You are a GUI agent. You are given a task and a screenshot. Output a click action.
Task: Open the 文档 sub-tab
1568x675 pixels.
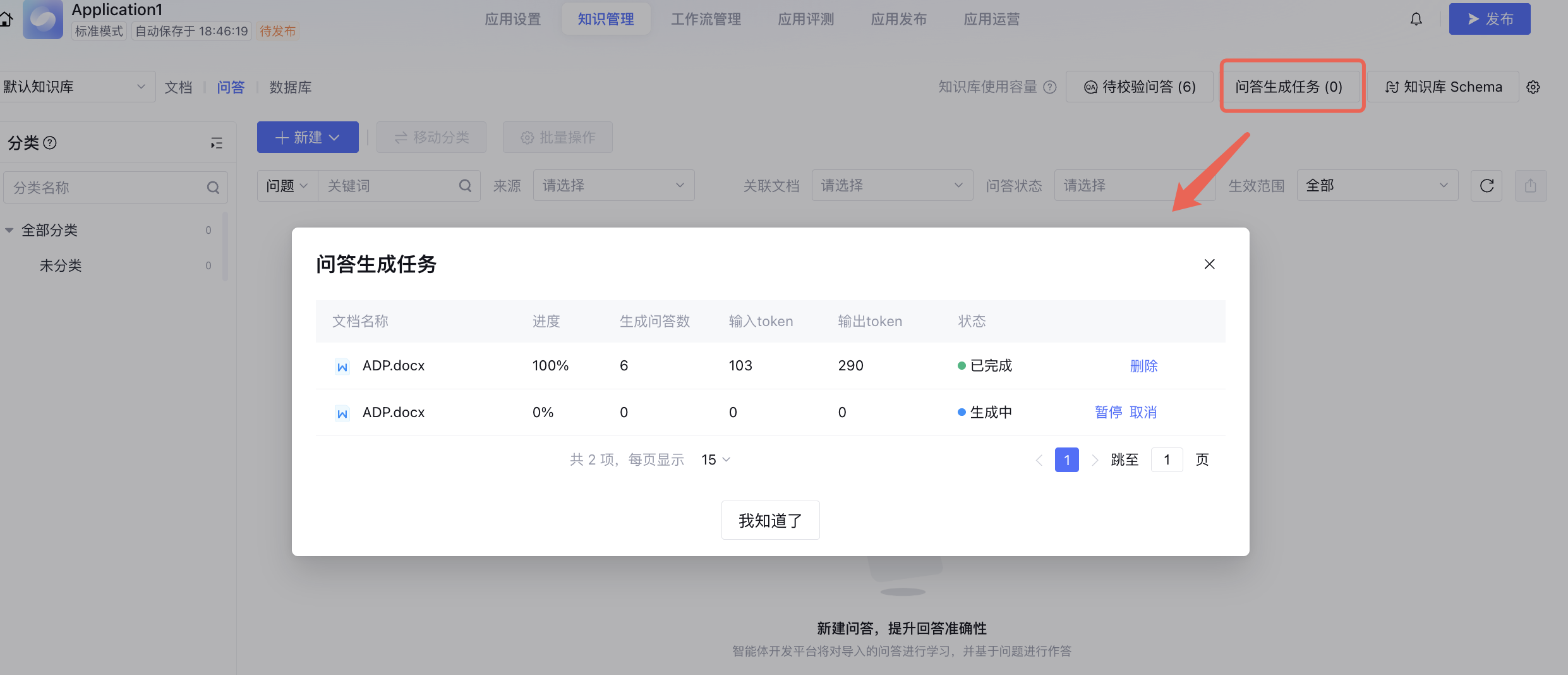coord(178,87)
